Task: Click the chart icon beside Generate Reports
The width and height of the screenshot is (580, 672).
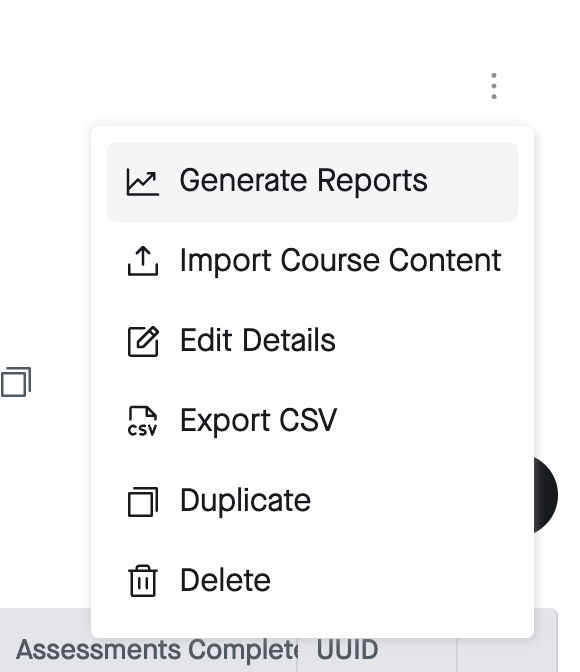Action: 143,182
